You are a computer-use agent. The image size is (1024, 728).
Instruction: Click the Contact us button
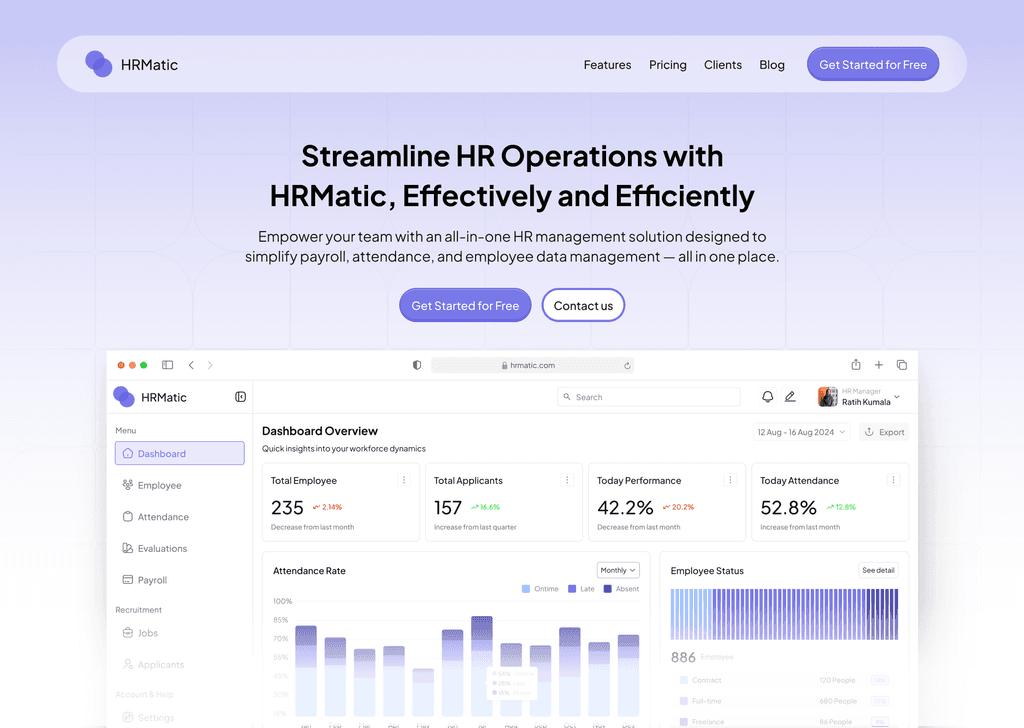pos(583,305)
